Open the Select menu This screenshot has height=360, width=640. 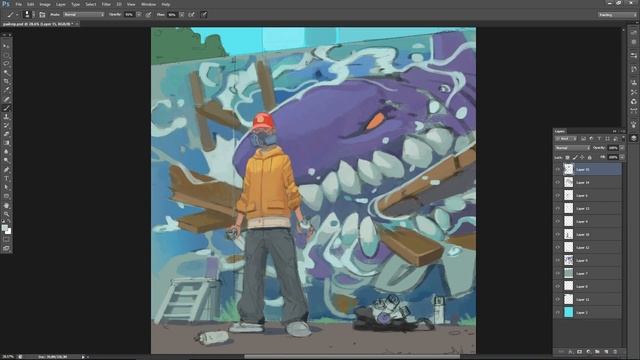click(x=91, y=4)
